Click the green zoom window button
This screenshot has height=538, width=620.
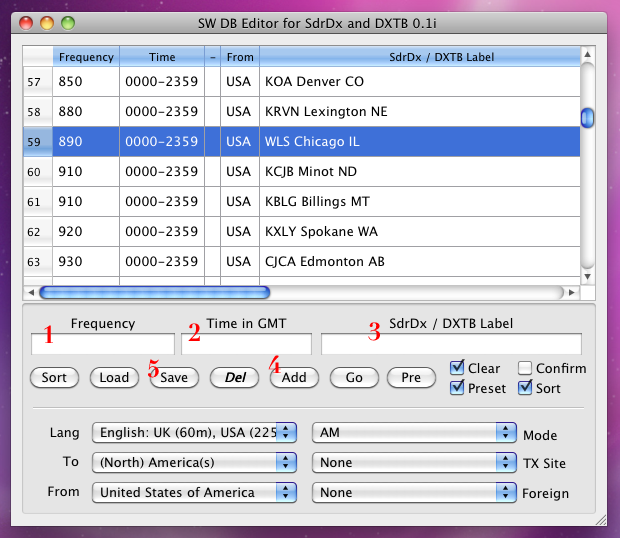[68, 23]
